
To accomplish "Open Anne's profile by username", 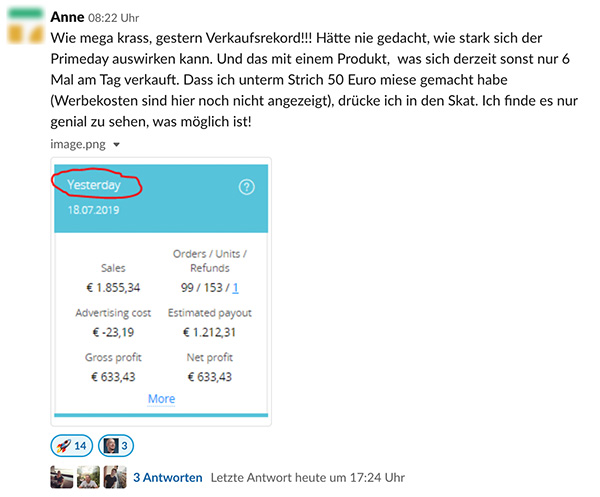I will 67,17.
